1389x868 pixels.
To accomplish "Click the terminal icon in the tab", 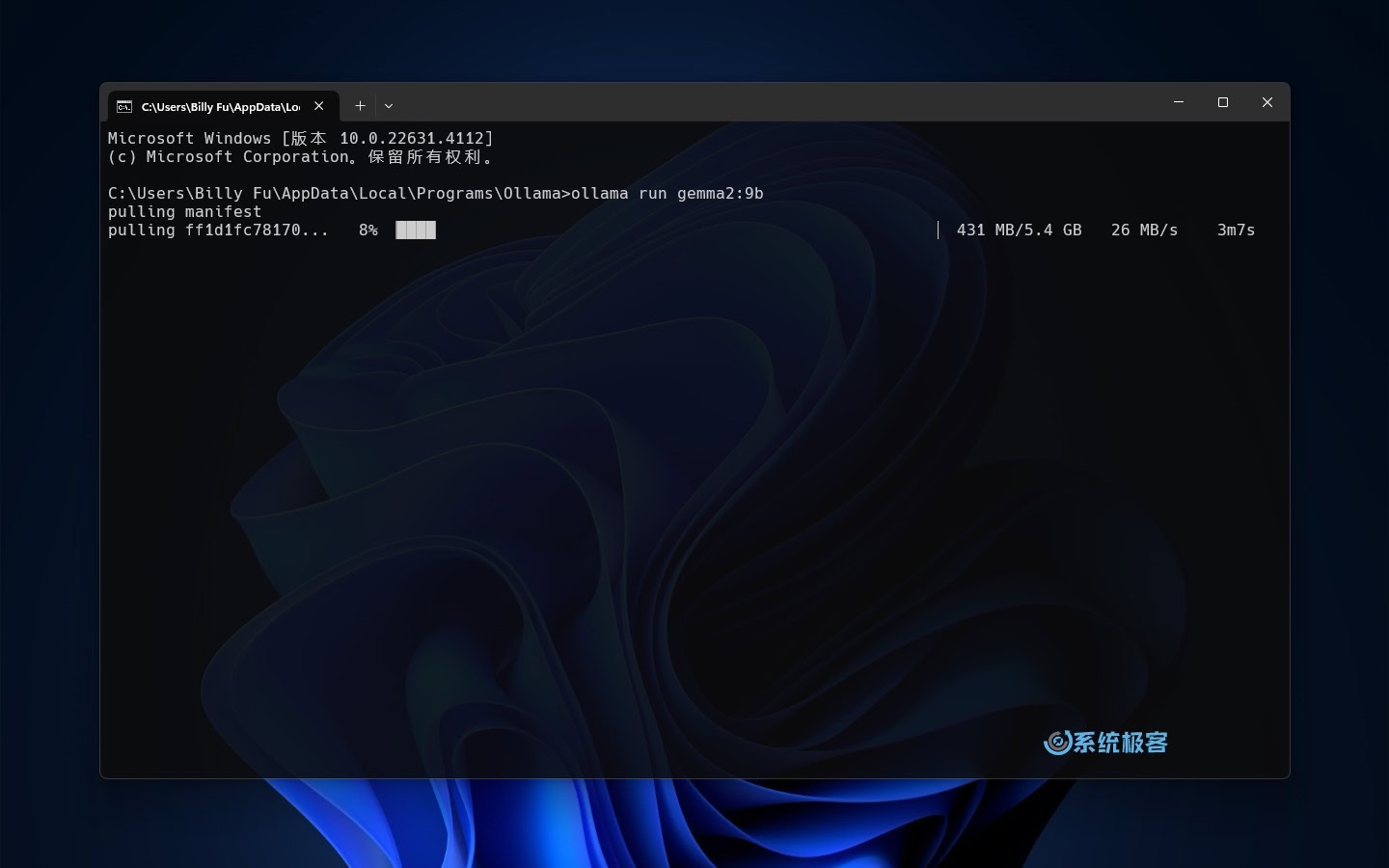I will [x=124, y=106].
